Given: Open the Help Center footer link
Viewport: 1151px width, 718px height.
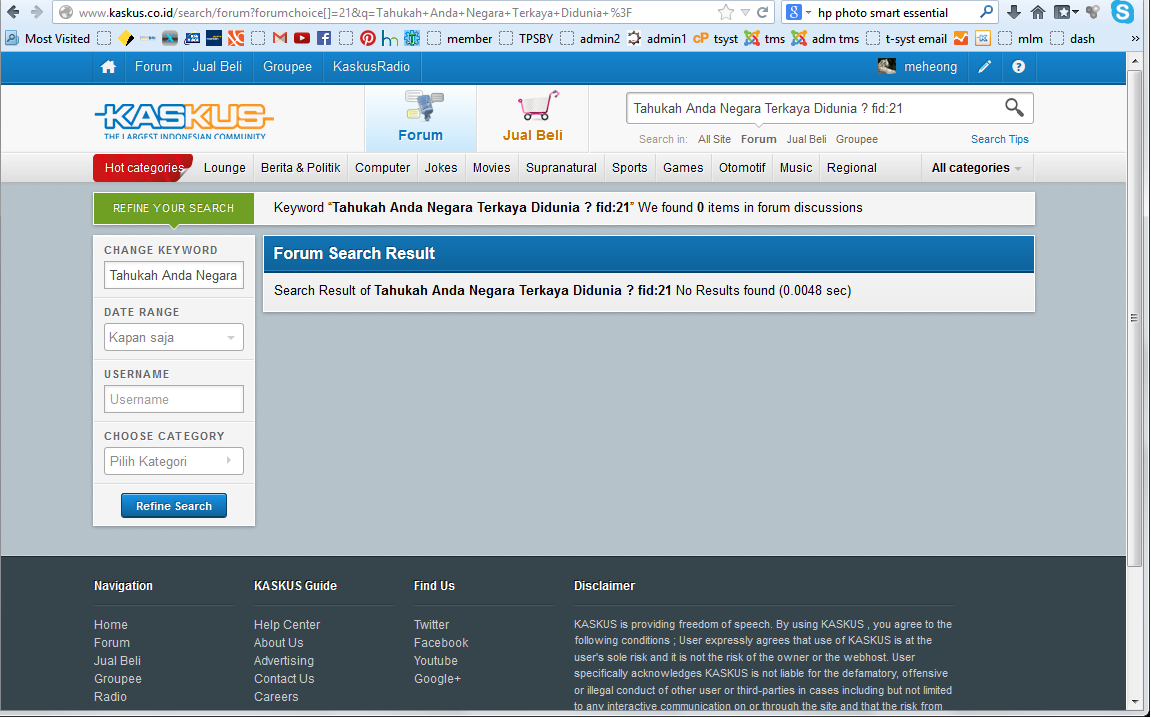Looking at the screenshot, I should (x=287, y=625).
